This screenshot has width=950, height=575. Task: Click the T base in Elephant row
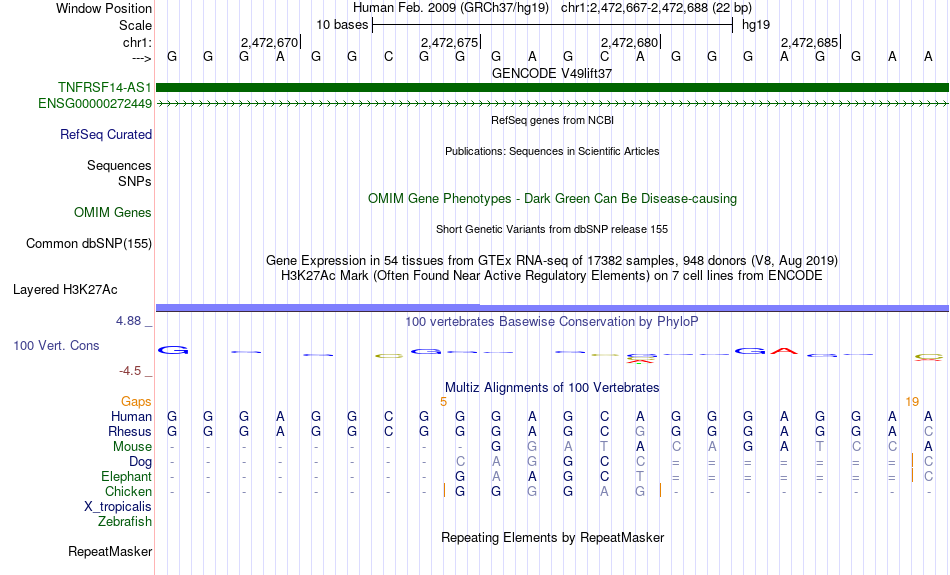pyautogui.click(x=640, y=477)
